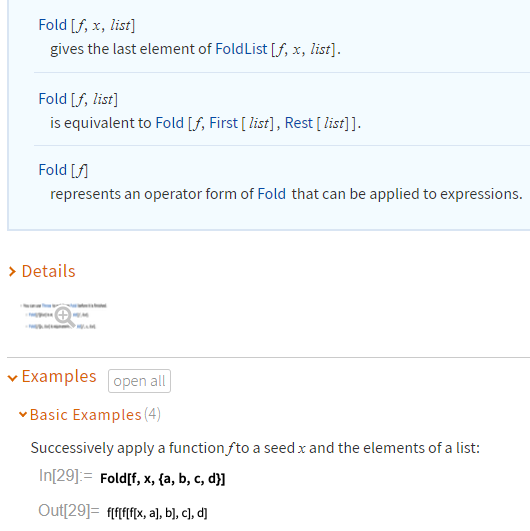Expand the Details section chevron

pyautogui.click(x=12, y=272)
